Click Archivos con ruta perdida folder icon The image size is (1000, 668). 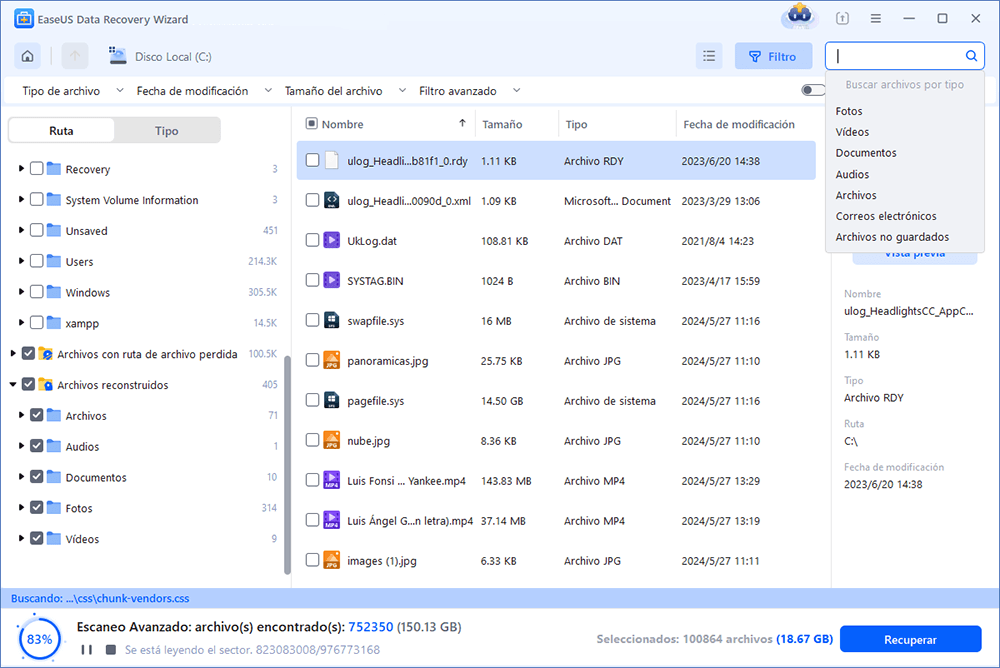tap(45, 353)
